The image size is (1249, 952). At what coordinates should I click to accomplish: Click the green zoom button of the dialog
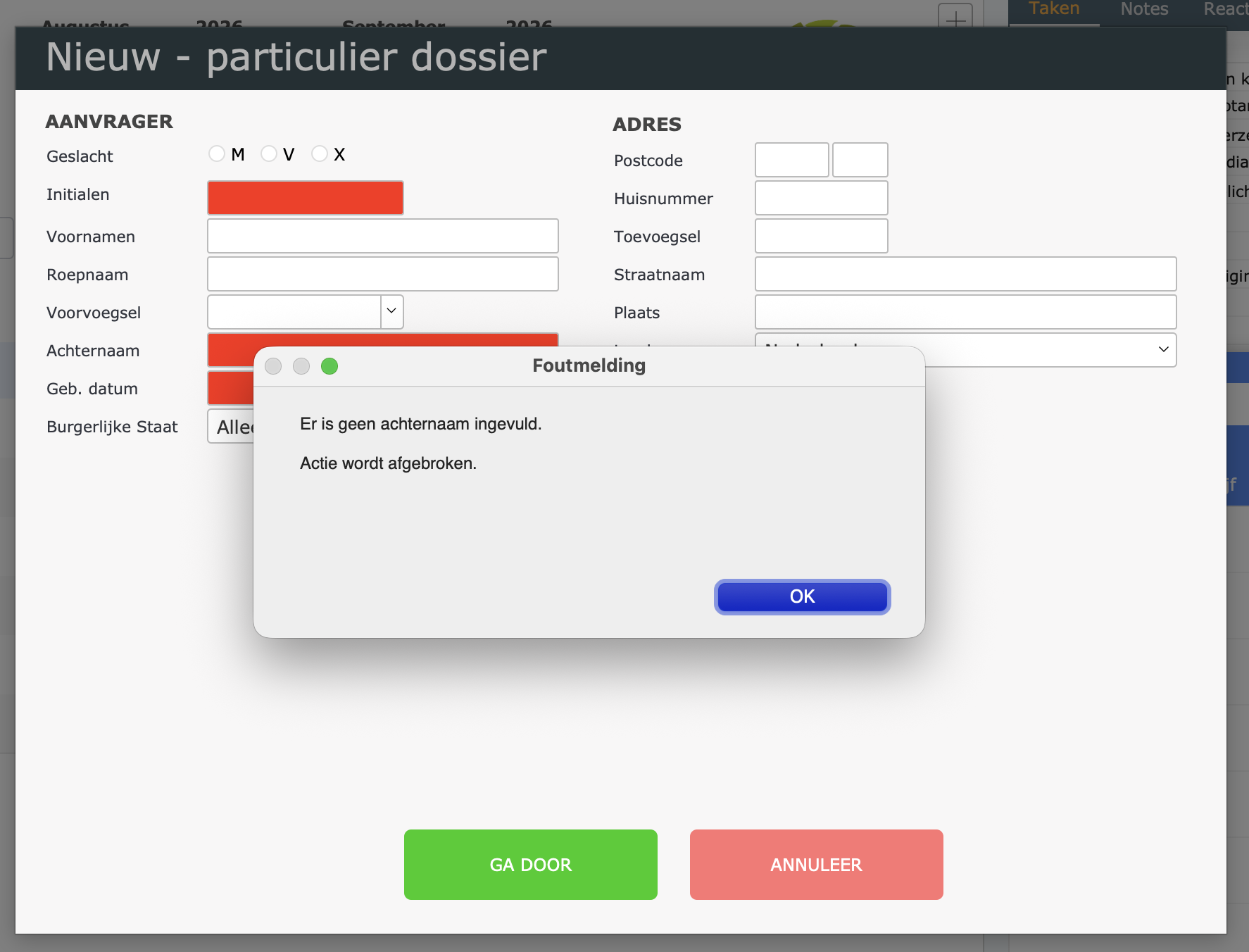point(329,366)
